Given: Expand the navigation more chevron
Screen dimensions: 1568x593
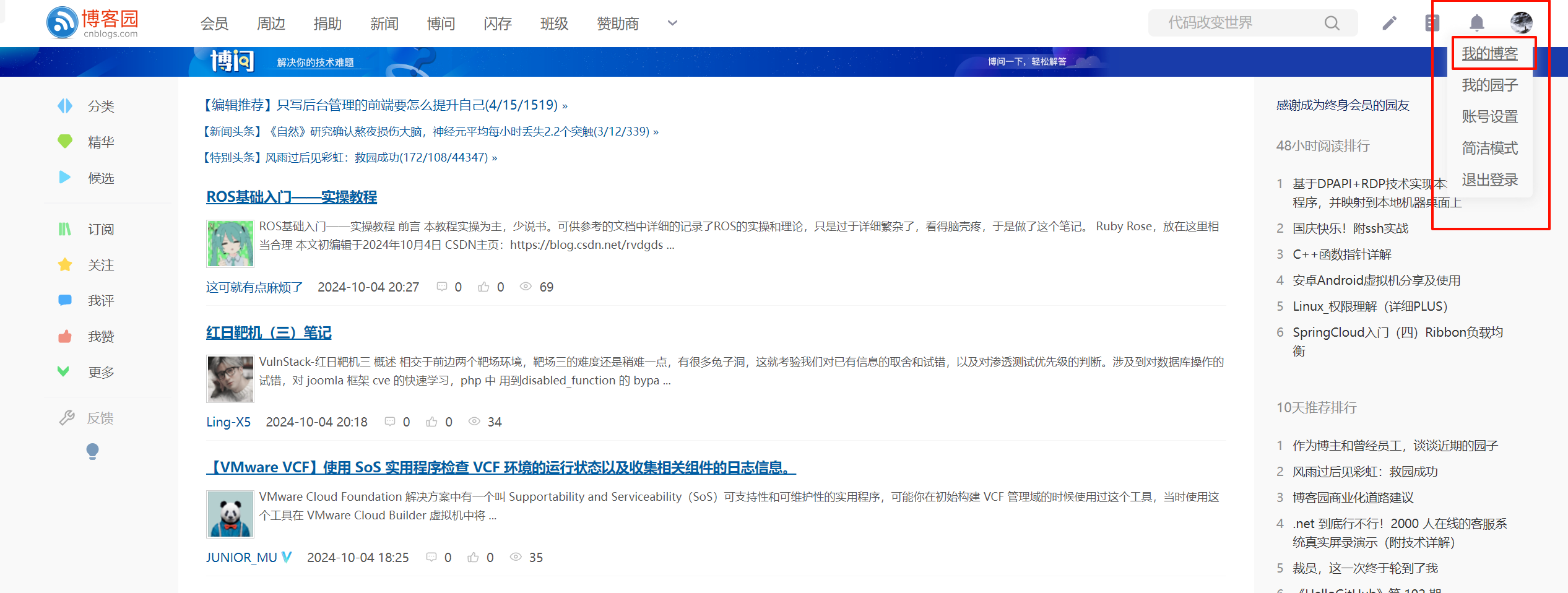Looking at the screenshot, I should click(672, 24).
